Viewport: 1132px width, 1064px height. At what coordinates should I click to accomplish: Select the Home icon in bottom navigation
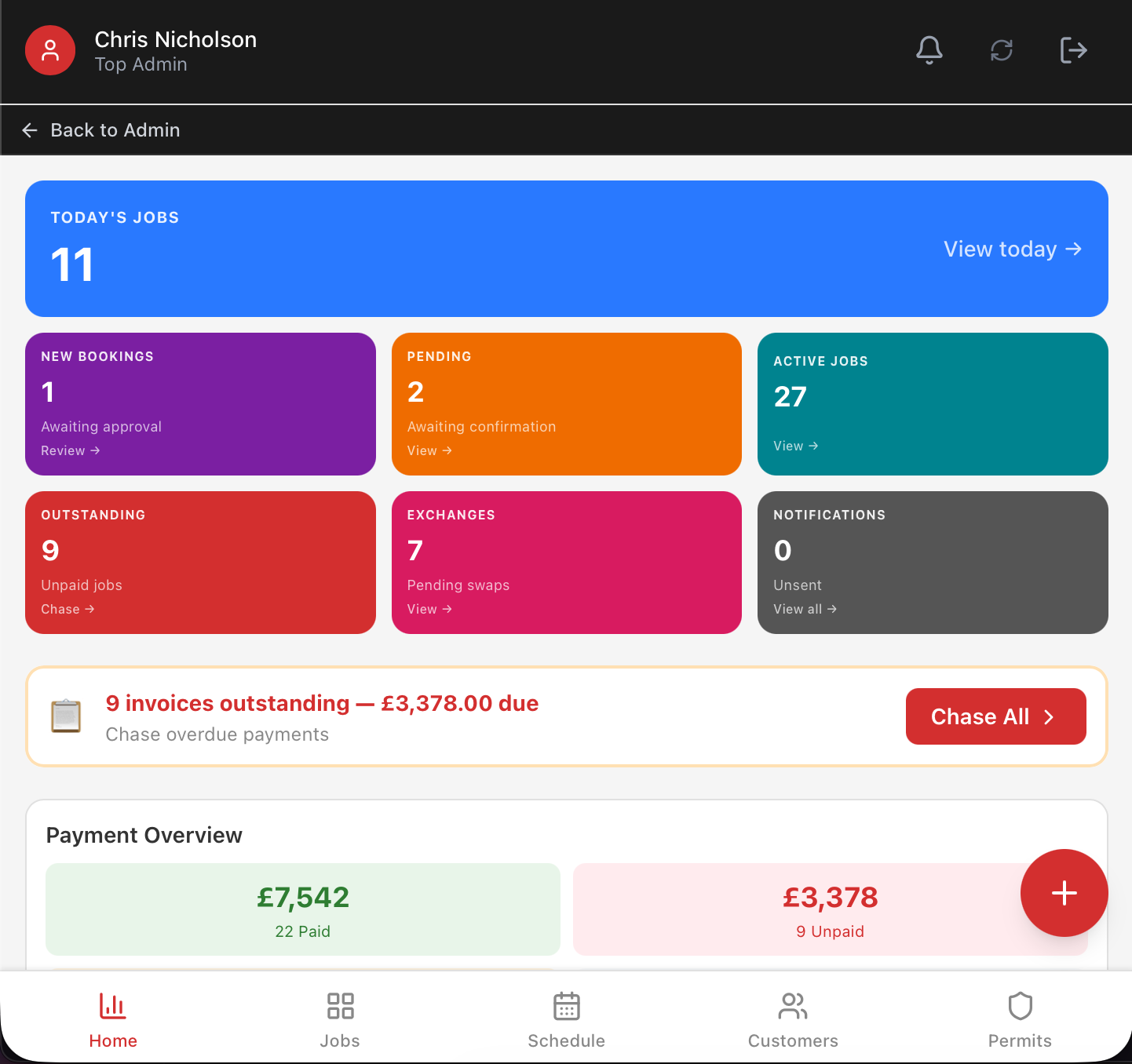(x=113, y=1006)
